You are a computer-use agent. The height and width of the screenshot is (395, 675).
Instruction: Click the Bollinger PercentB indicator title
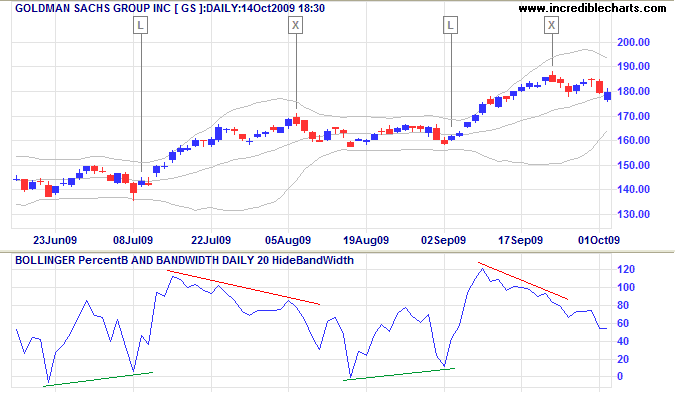pyautogui.click(x=184, y=260)
